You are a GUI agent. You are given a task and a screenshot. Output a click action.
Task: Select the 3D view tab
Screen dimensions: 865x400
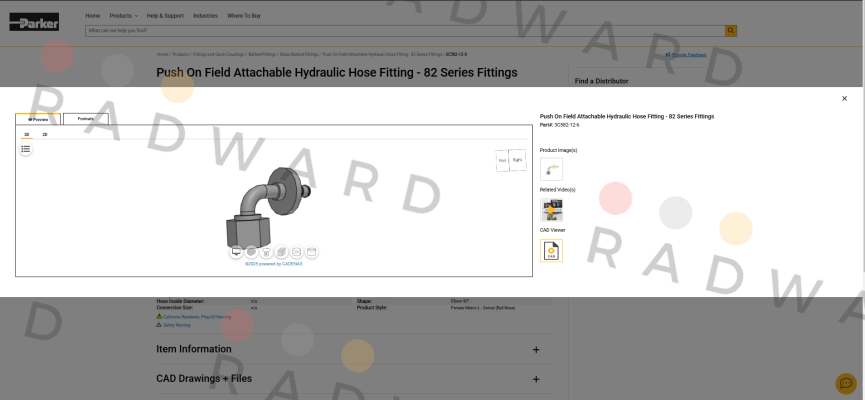26,135
